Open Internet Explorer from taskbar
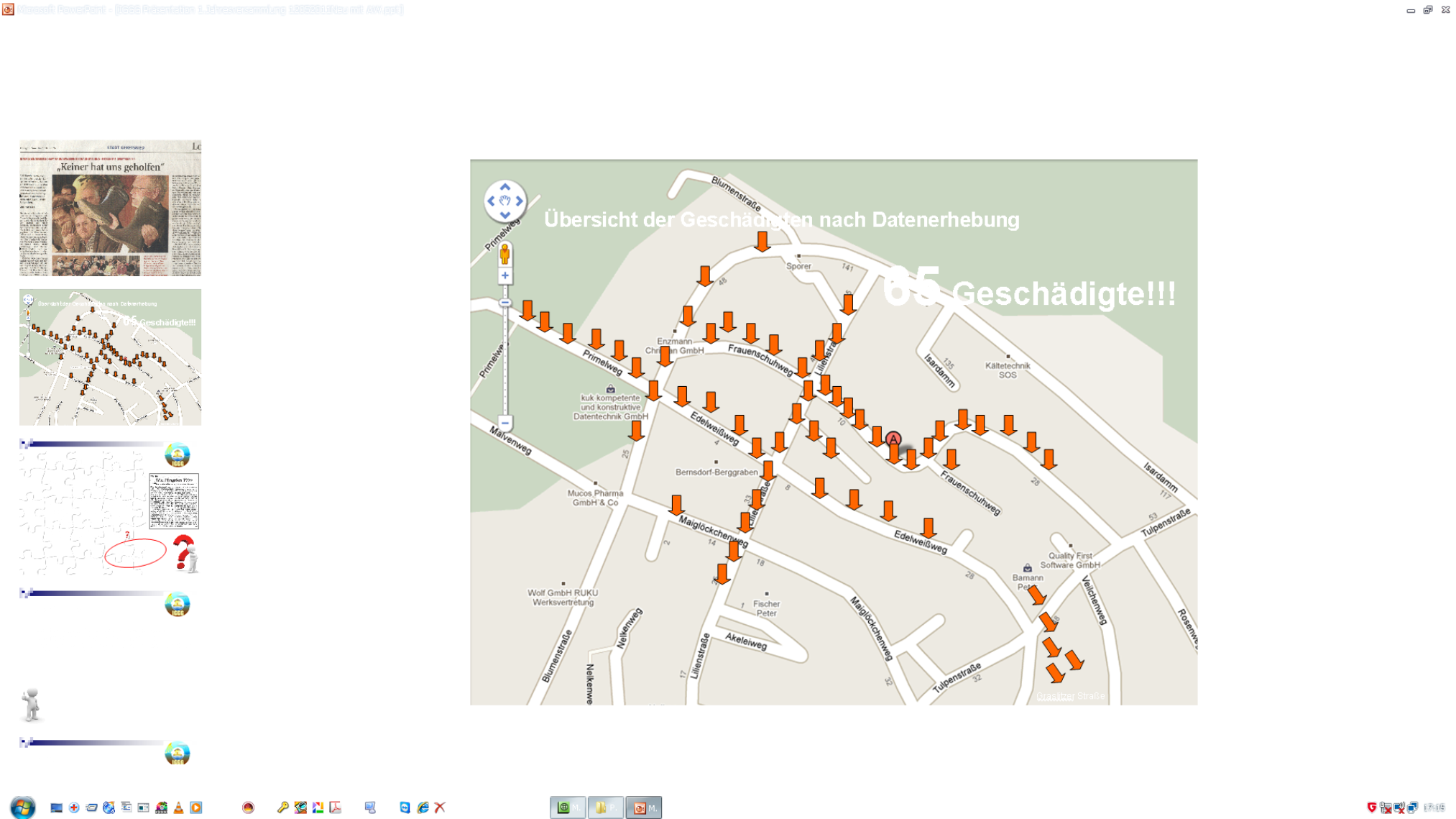 click(x=423, y=807)
